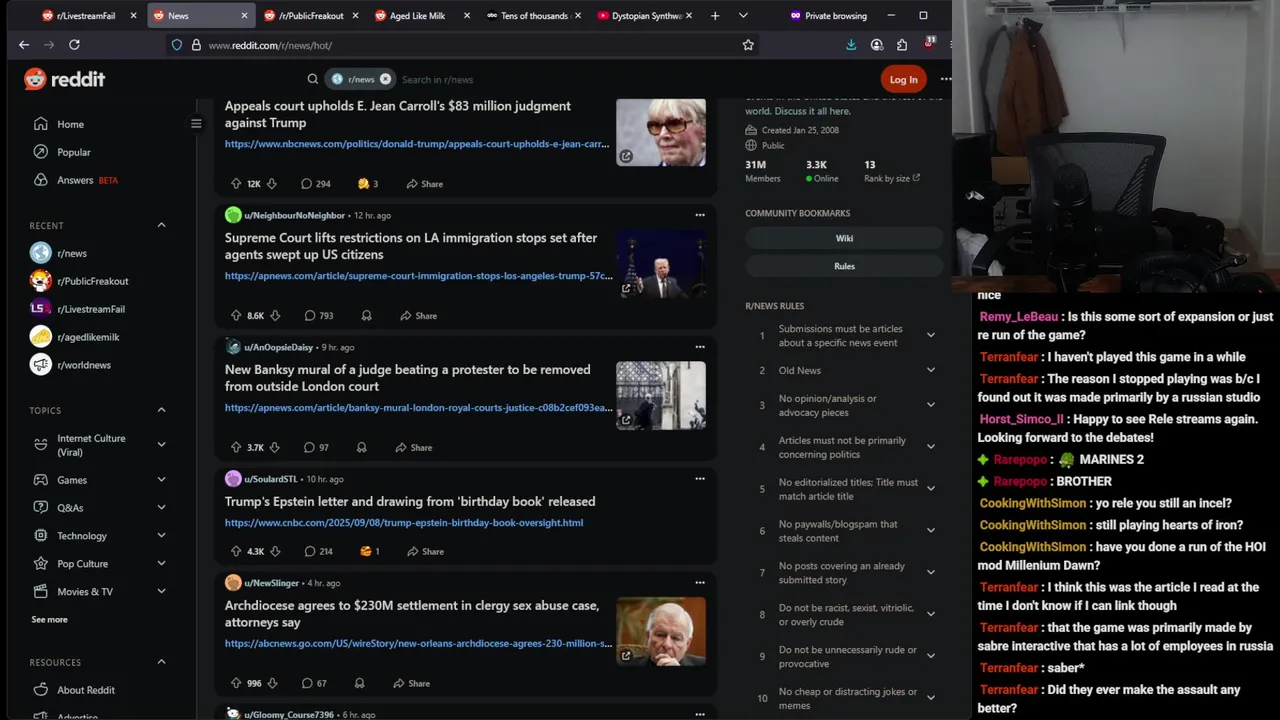
Task: Expand rule 1 about specific news event
Action: pos(931,335)
